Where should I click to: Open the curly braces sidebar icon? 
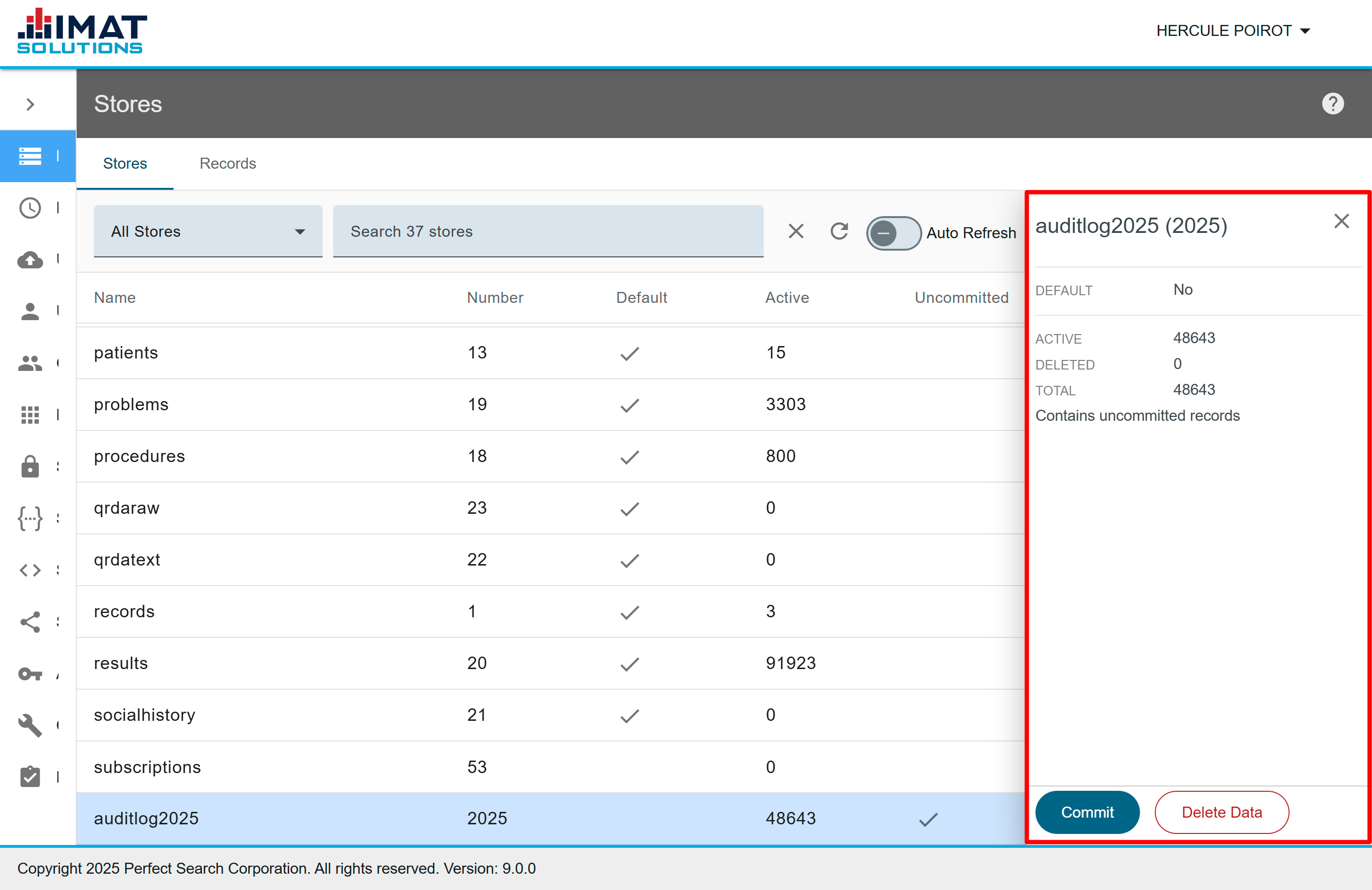click(30, 518)
